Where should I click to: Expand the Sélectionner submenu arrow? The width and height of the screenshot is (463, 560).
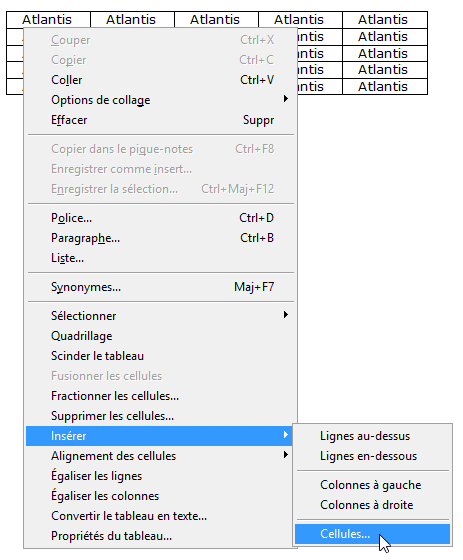[285, 315]
